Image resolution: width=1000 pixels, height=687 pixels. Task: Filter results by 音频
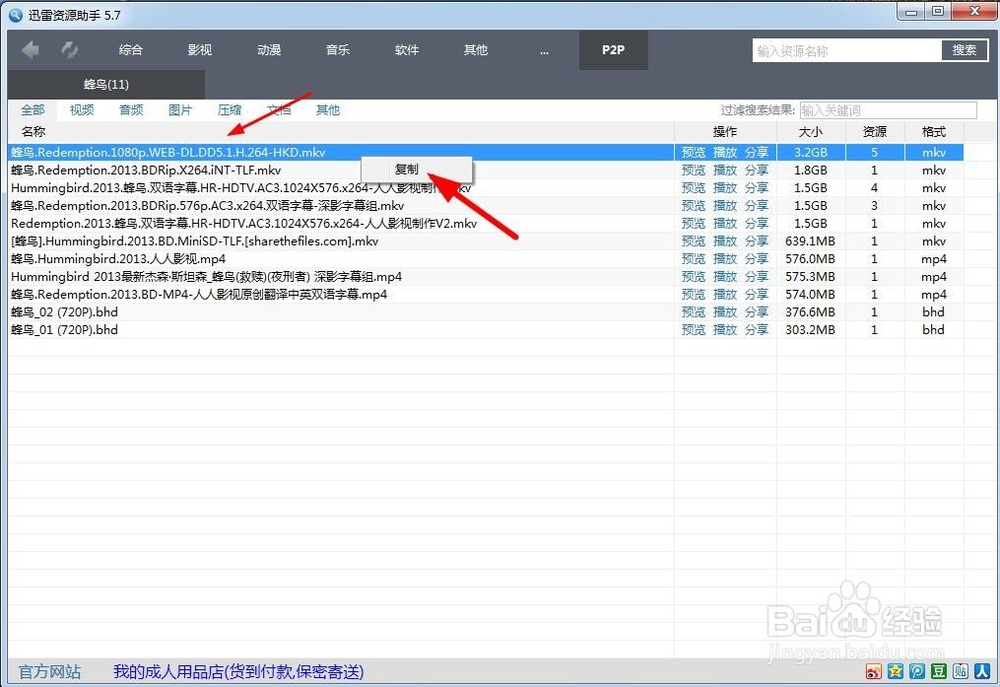click(131, 110)
